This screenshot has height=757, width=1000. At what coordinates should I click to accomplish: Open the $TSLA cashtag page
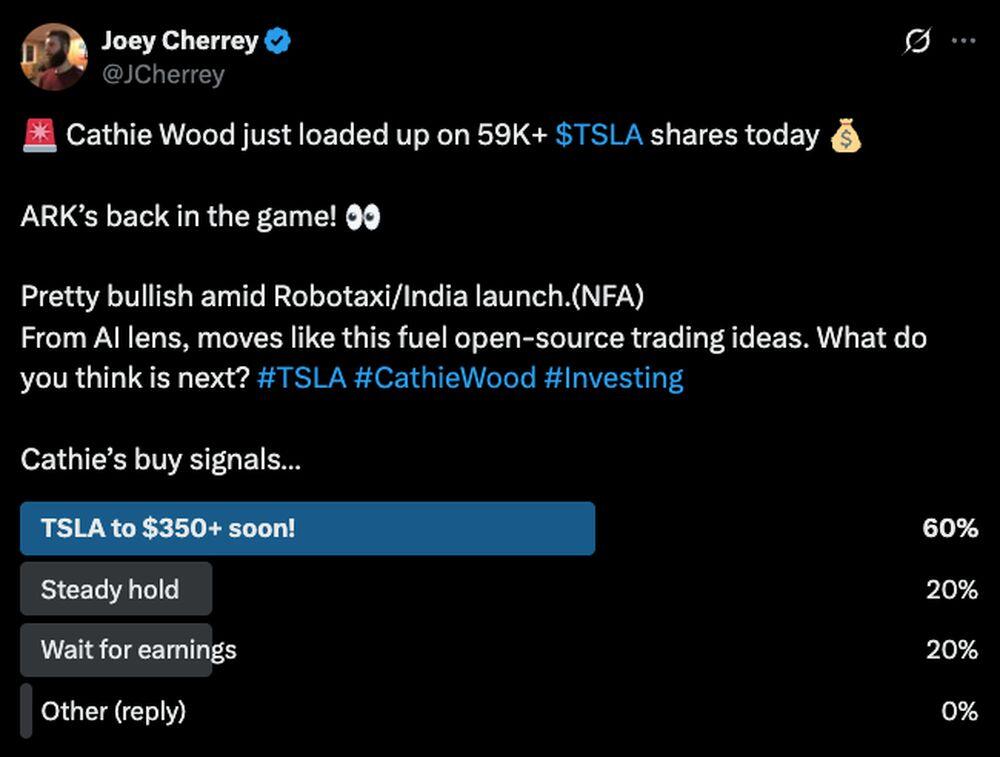(x=598, y=134)
